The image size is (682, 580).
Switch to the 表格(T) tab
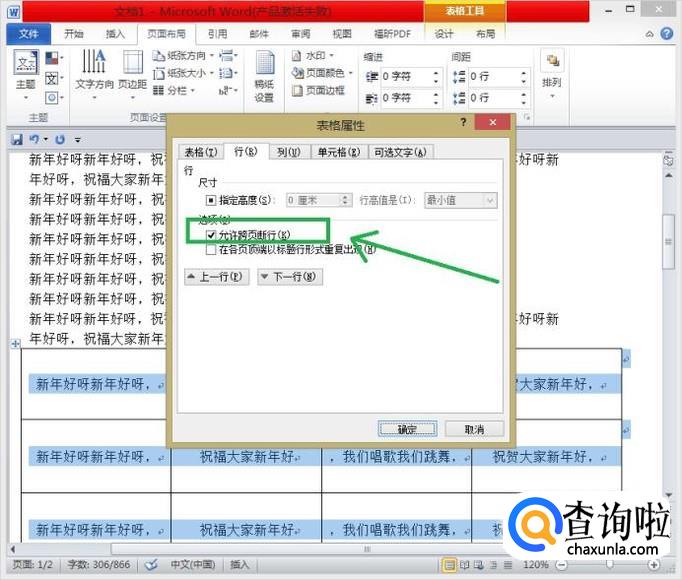(201, 152)
